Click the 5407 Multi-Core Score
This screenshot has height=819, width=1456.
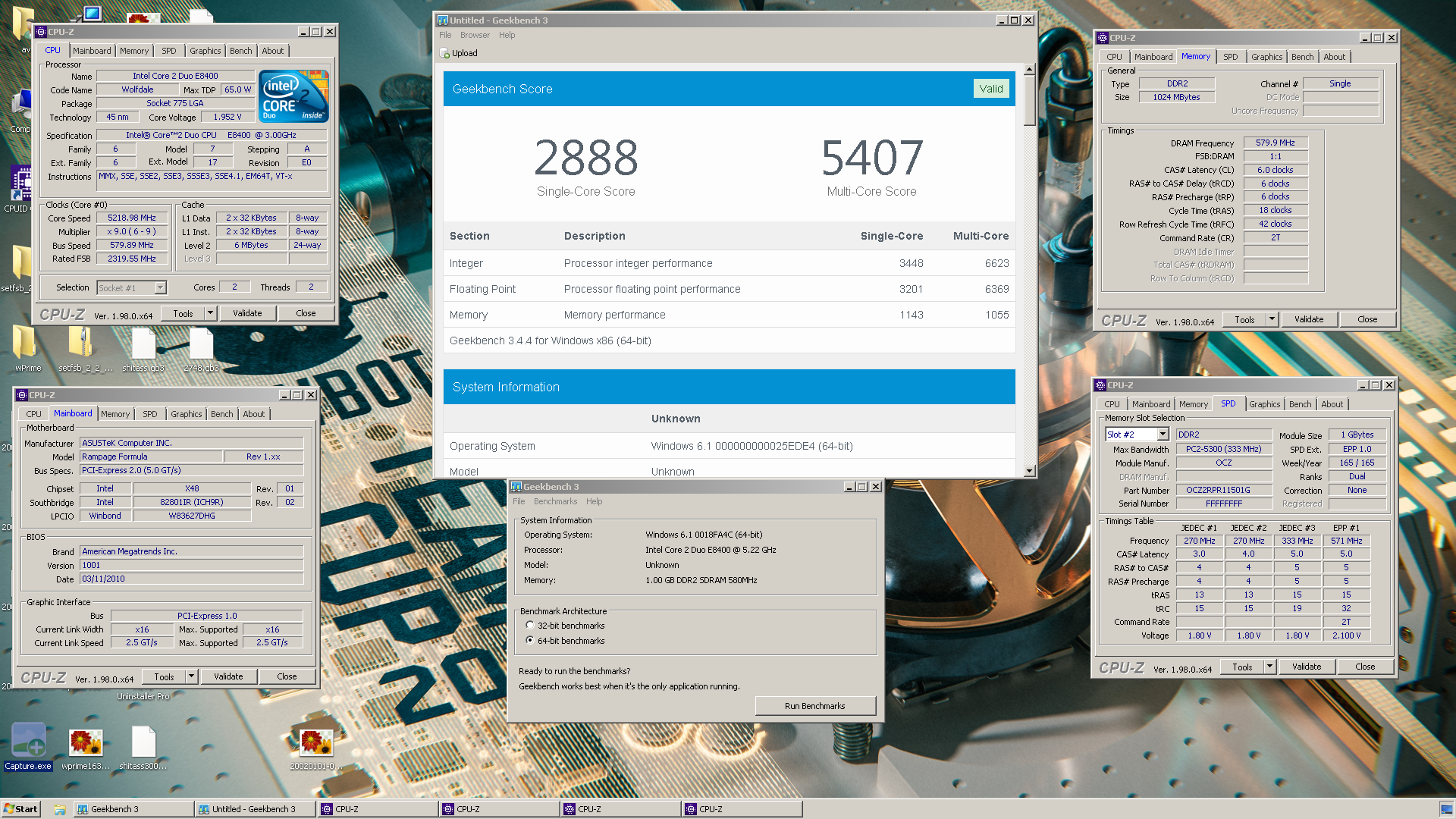[x=872, y=158]
